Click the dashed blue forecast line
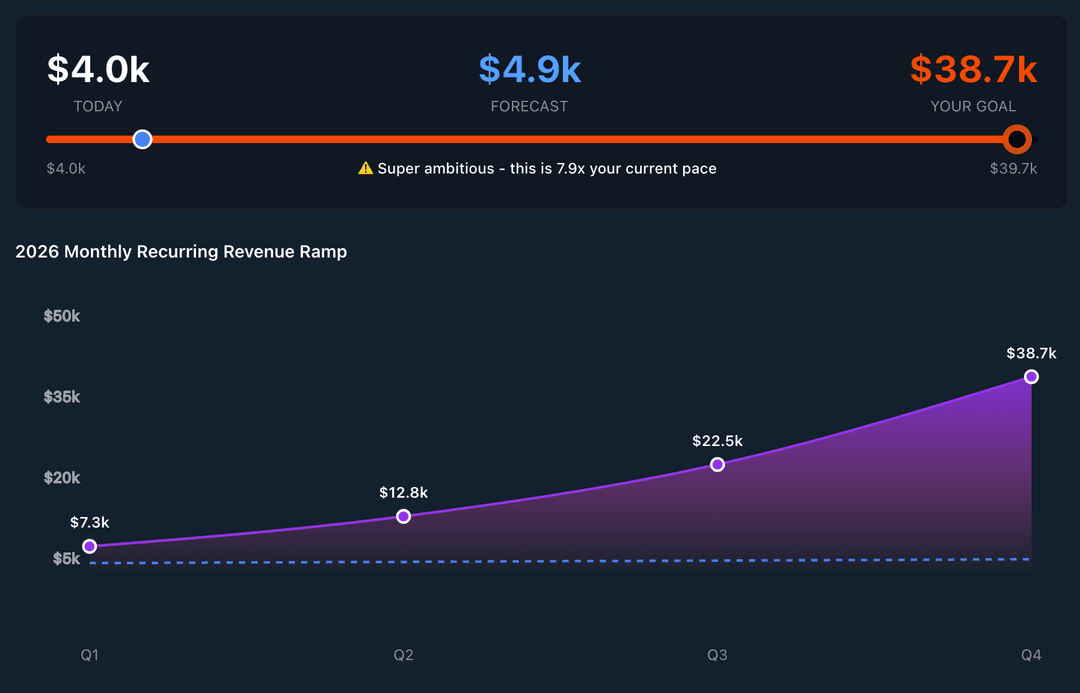This screenshot has height=693, width=1080. 560,561
